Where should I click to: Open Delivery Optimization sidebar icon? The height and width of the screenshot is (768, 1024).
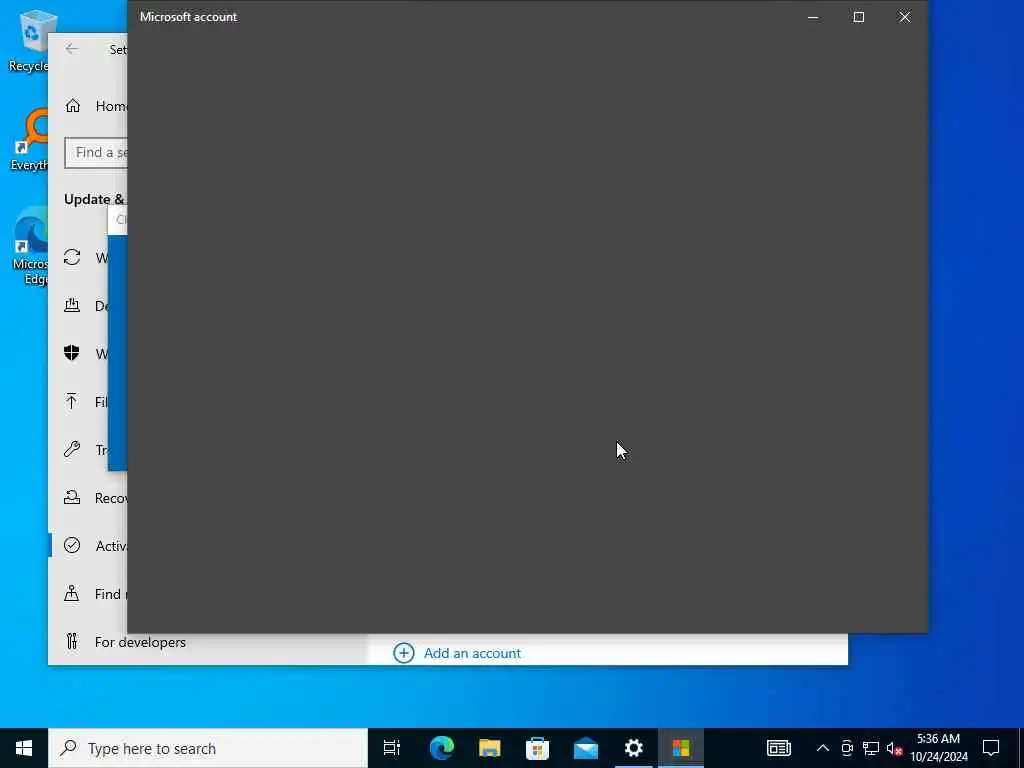coord(72,305)
